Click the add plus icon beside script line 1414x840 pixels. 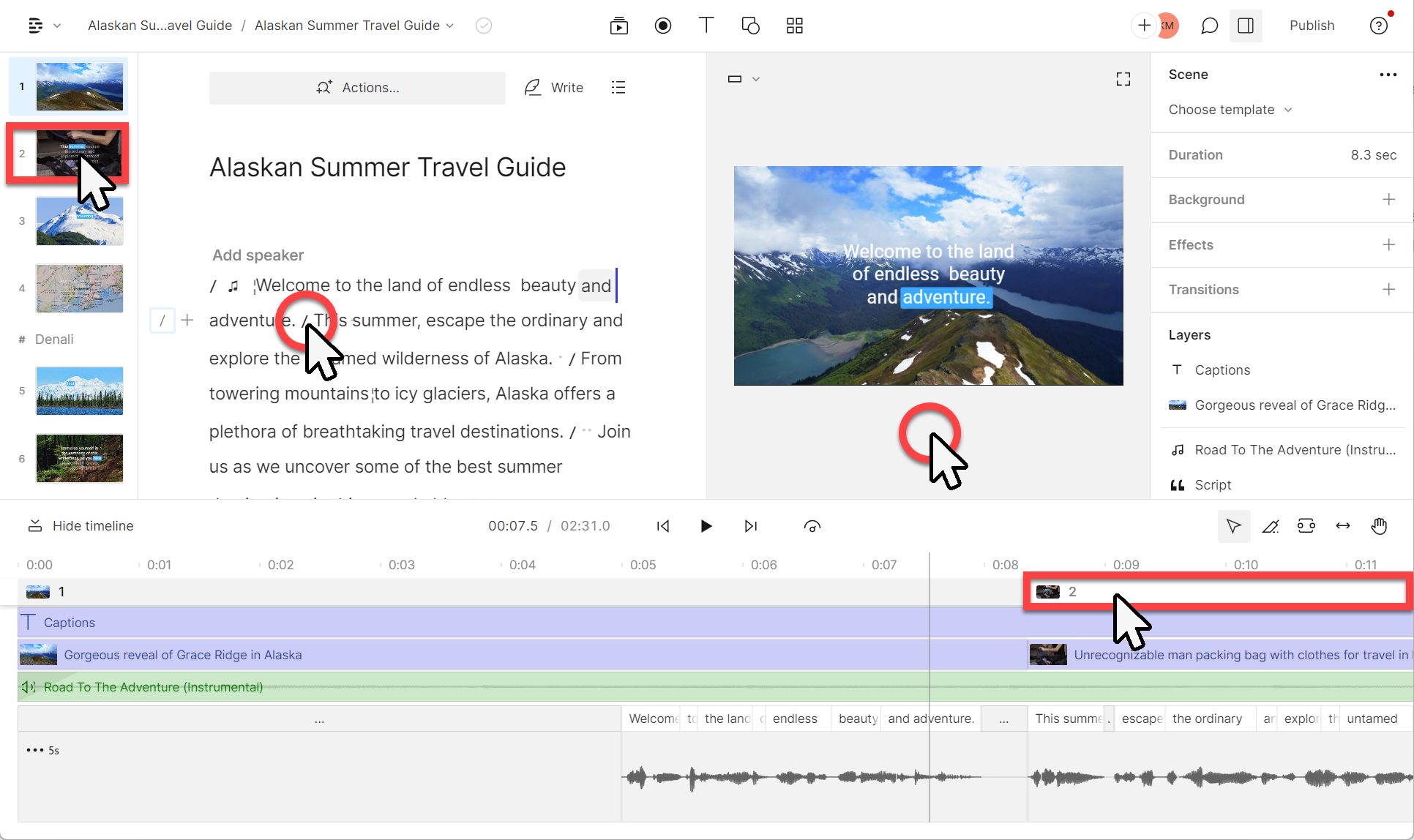(187, 320)
